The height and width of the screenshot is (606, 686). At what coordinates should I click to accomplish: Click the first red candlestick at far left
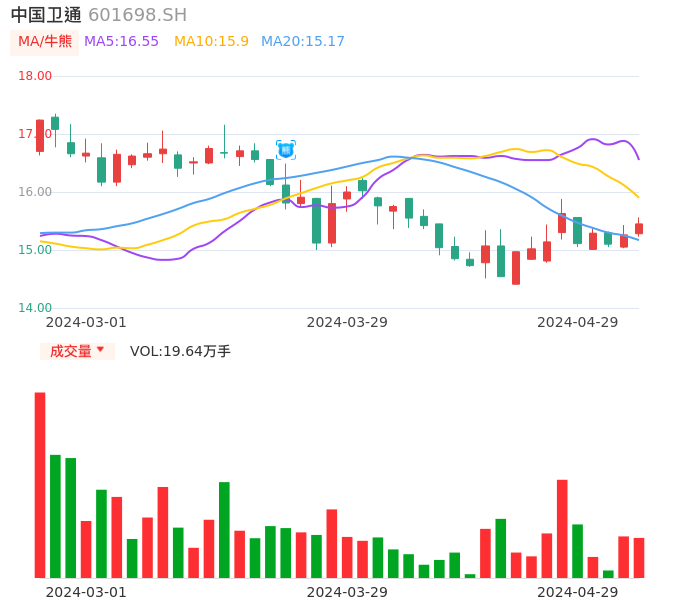point(40,136)
